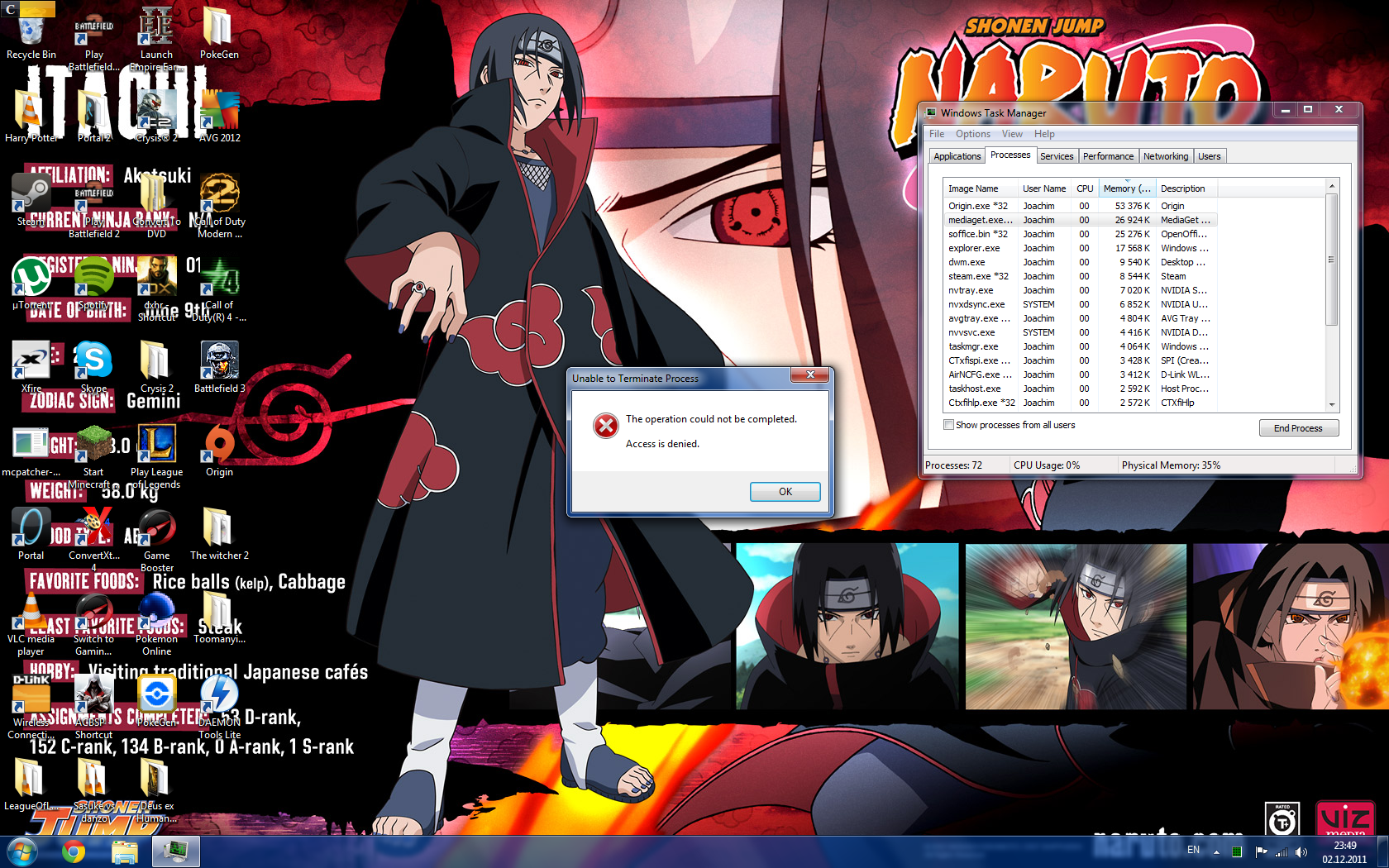1389x868 pixels.
Task: Select the Xfire desktop icon
Action: (31, 365)
